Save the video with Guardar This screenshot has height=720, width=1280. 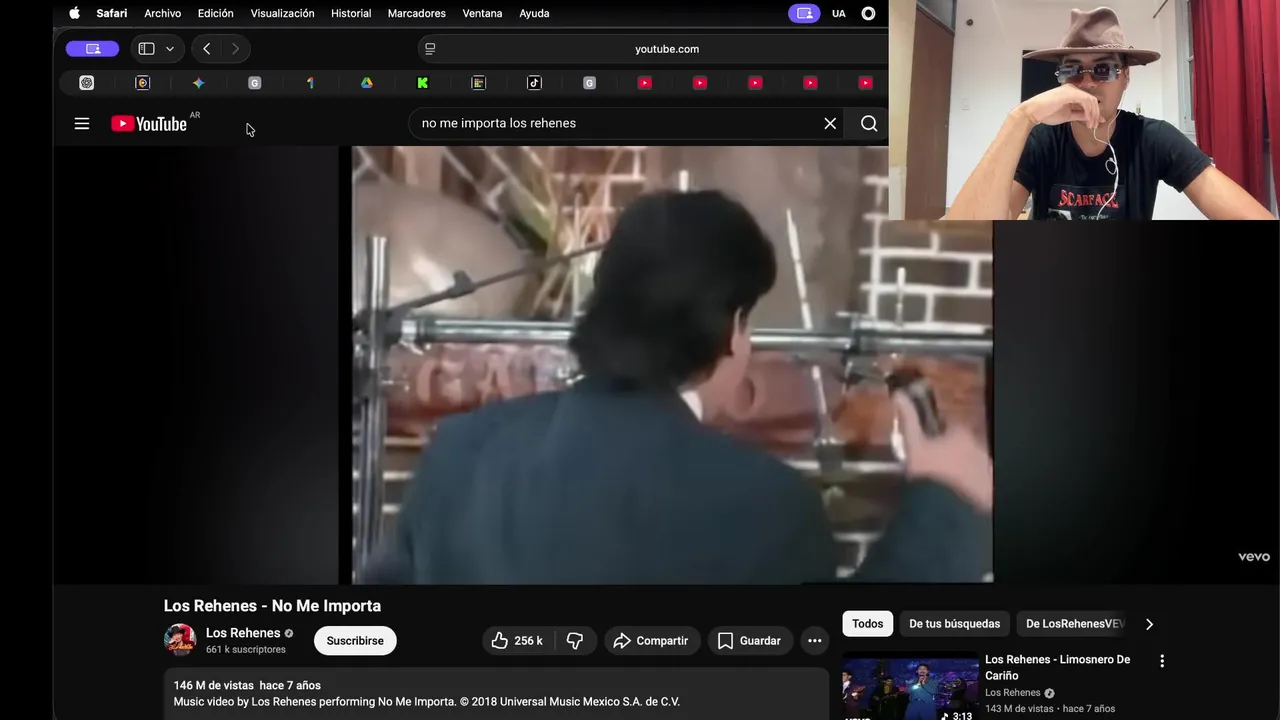click(750, 641)
